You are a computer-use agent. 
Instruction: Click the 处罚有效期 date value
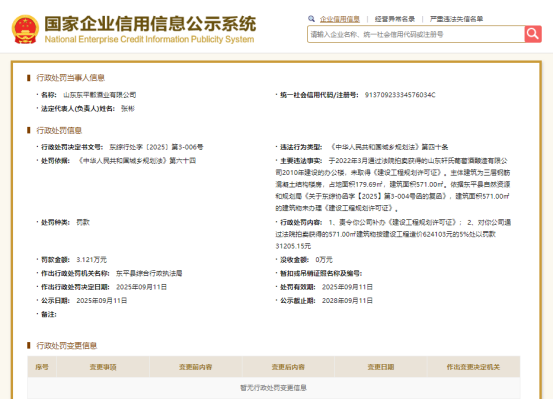pyautogui.click(x=347, y=287)
